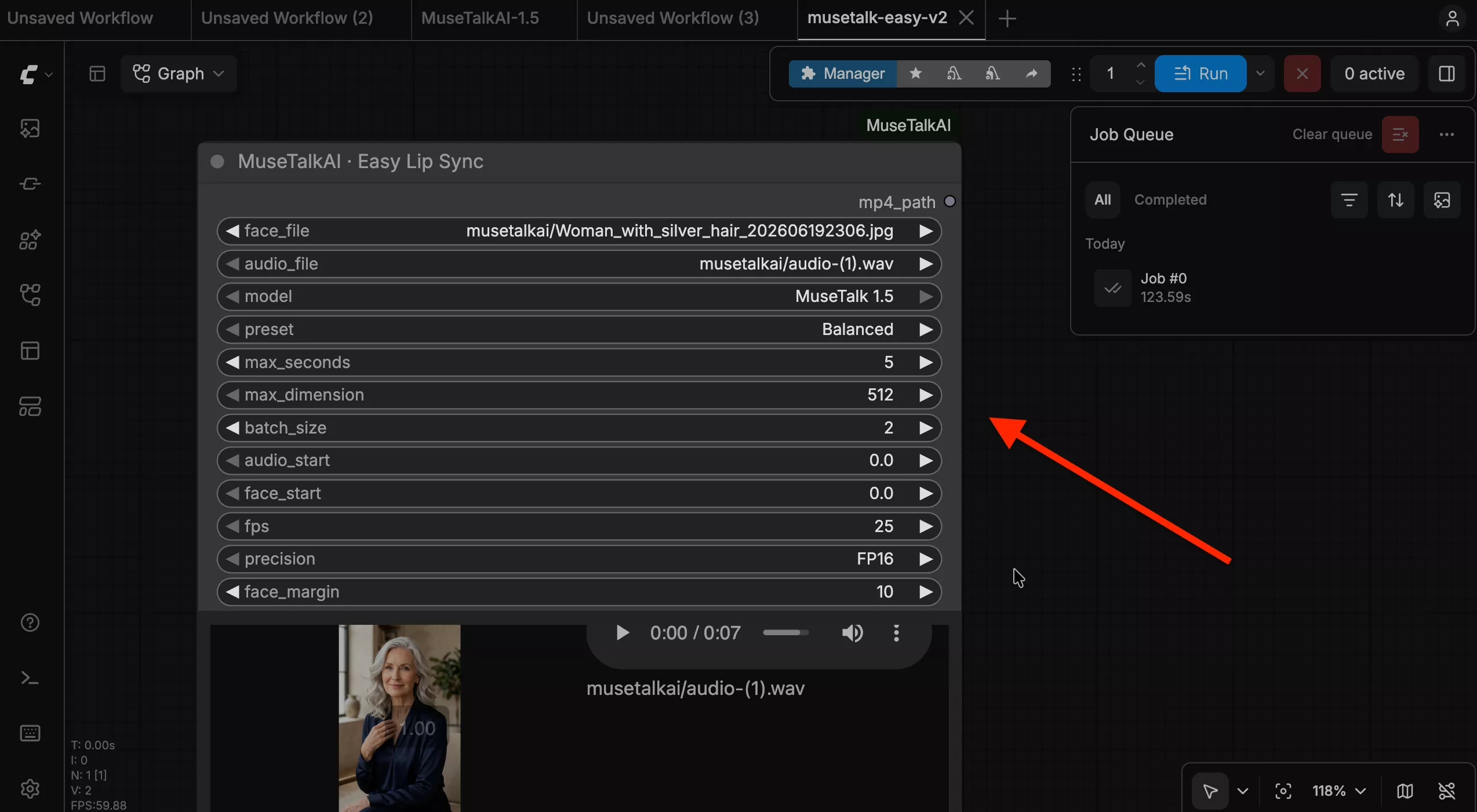Cancel current run with red X button
Screen dimensions: 1477x812
pos(1302,74)
